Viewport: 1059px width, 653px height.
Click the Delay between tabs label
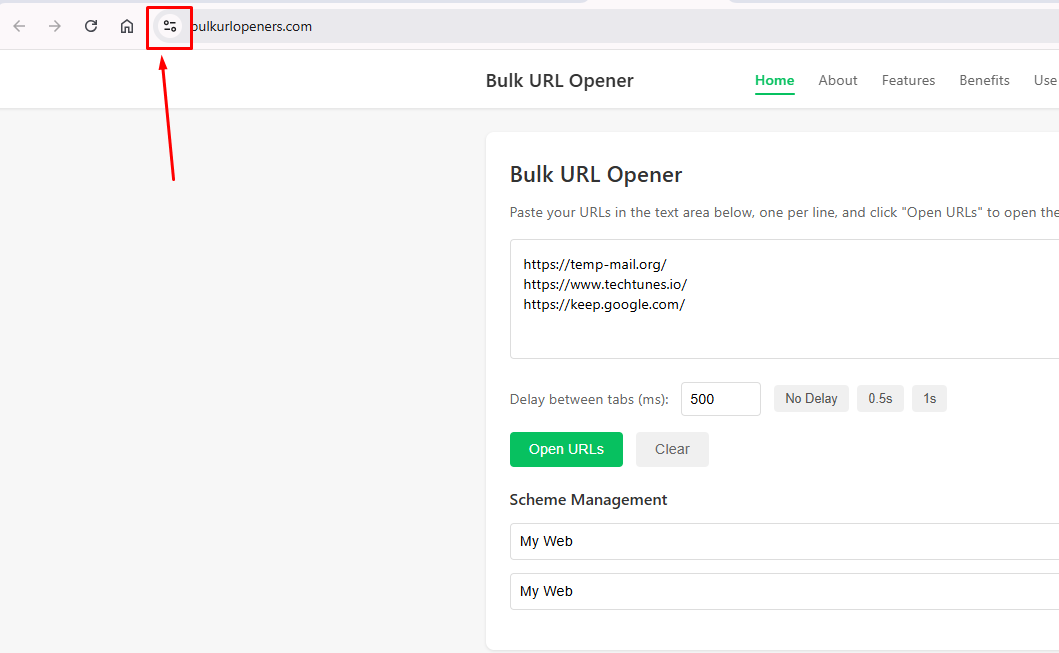tap(589, 399)
